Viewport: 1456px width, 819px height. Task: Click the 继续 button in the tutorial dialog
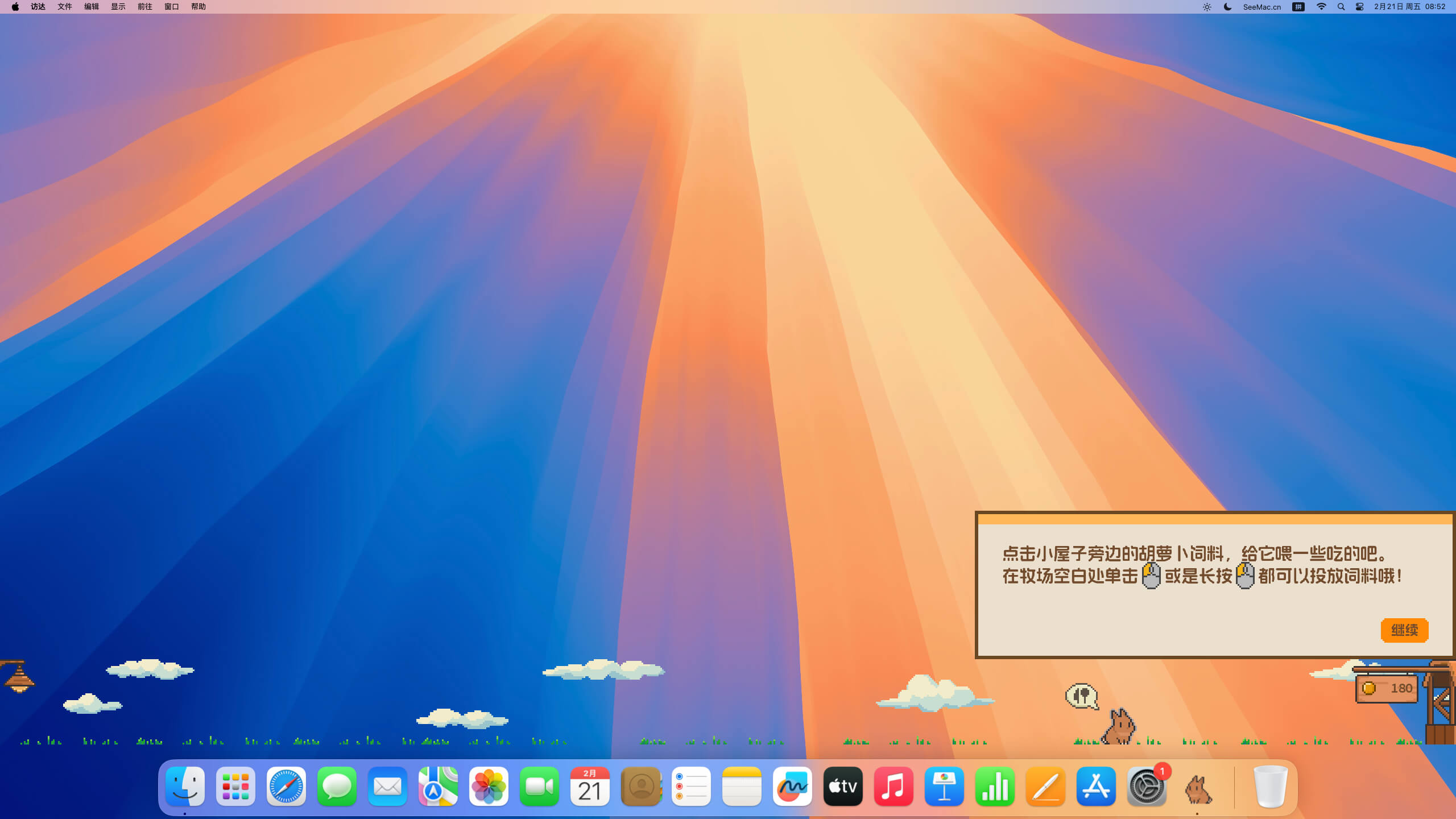click(1404, 630)
